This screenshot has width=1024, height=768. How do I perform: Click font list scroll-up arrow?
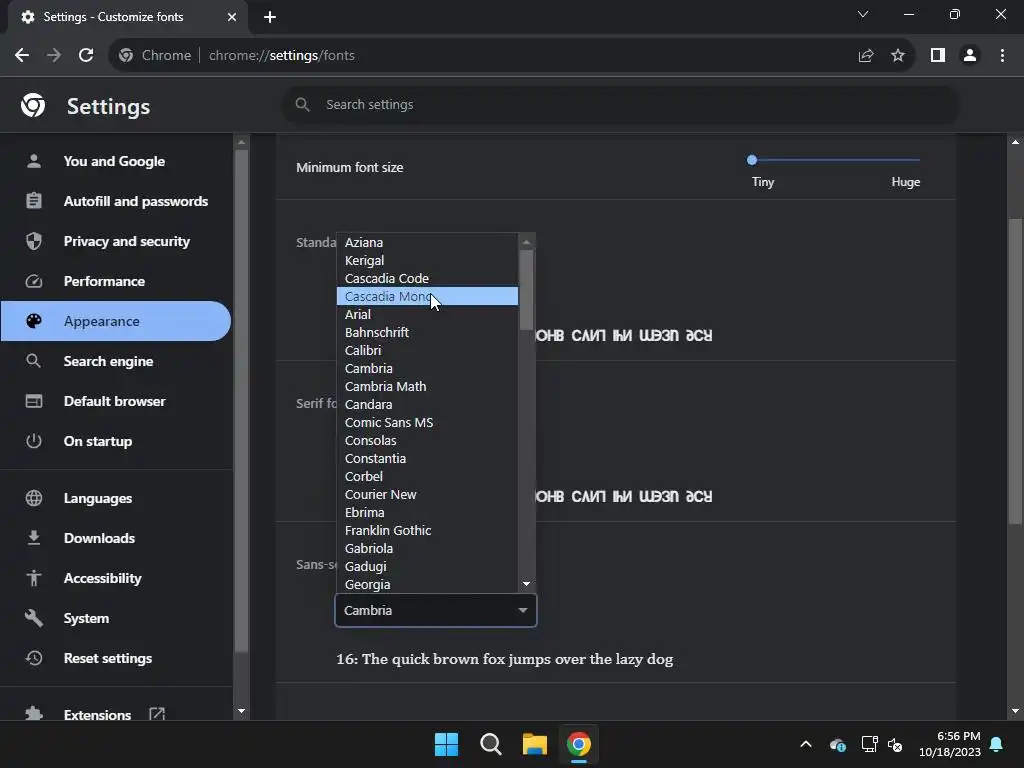pyautogui.click(x=526, y=242)
